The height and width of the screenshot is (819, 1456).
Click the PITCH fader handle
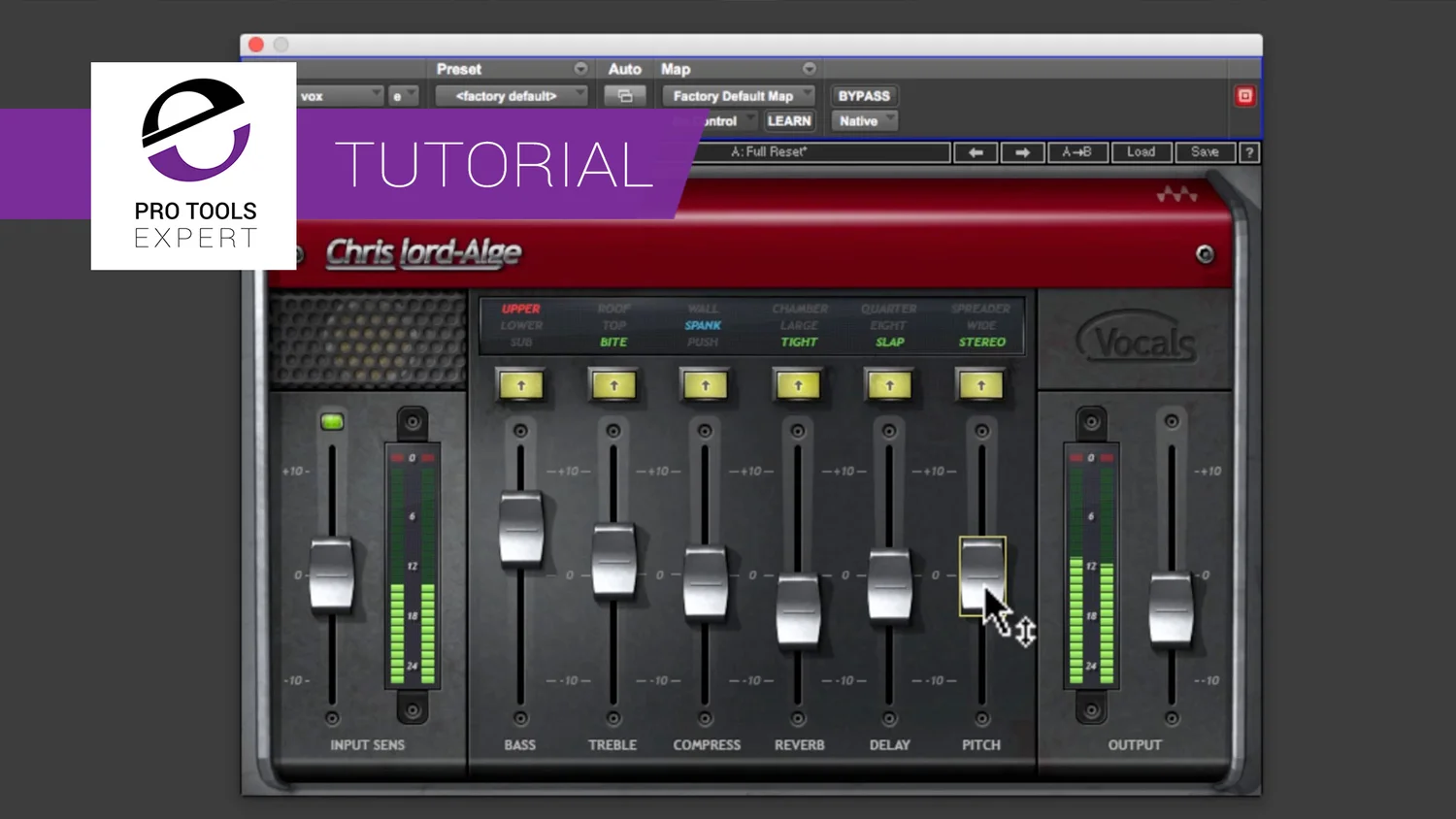982,575
